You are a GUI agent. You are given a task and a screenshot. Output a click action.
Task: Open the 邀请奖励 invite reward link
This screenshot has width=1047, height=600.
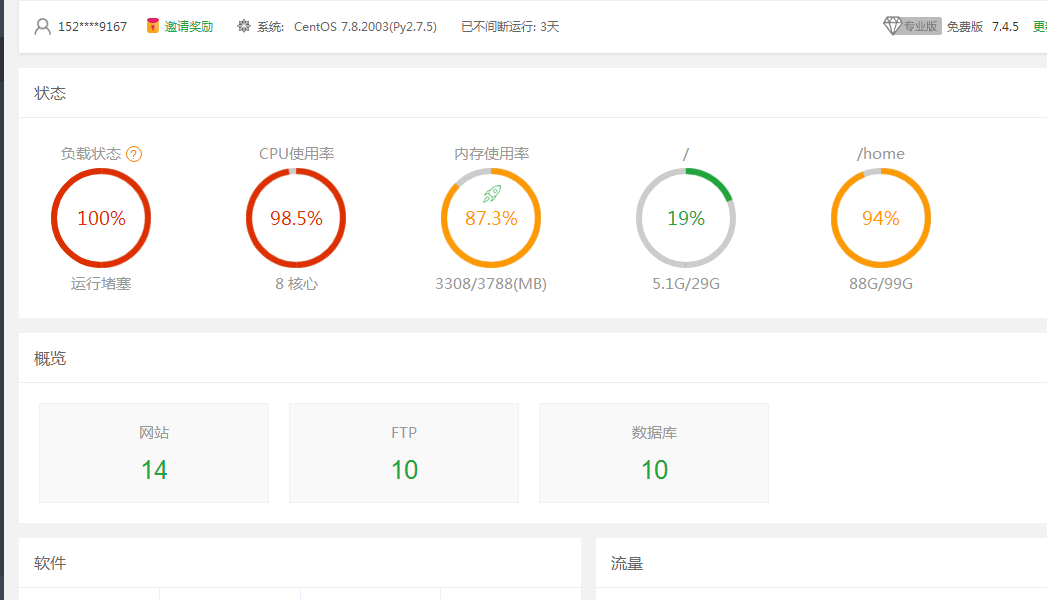pos(189,27)
